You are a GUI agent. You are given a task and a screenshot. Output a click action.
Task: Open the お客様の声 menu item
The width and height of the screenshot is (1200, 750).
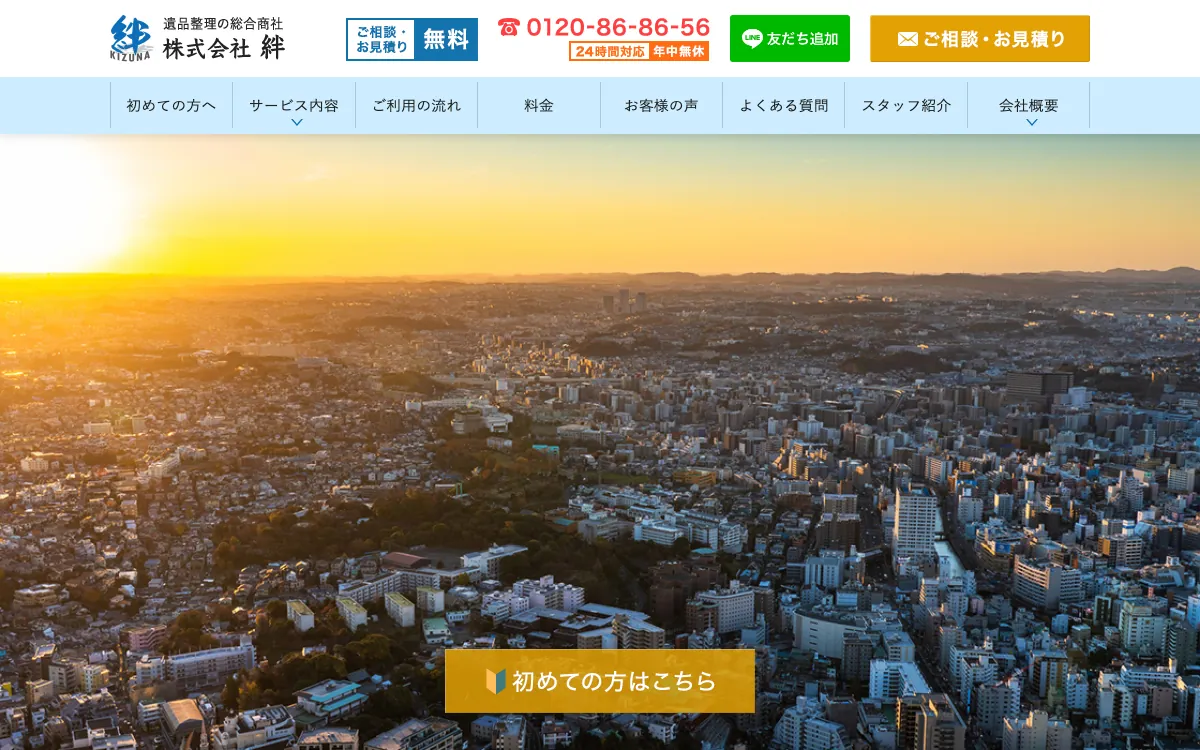pyautogui.click(x=661, y=105)
